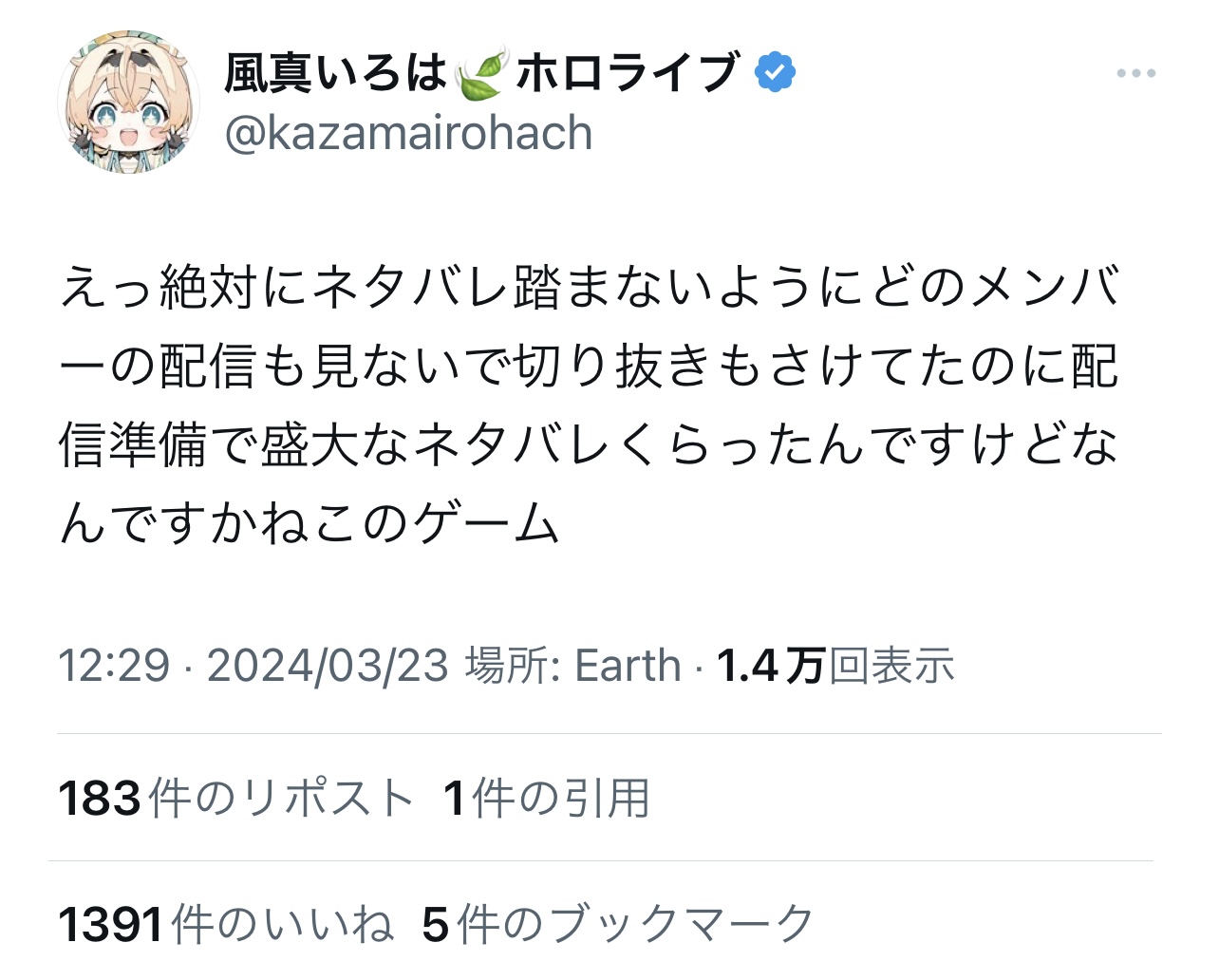This screenshot has width=1219, height=980.
Task: View the 1.4万 view count
Action: (x=770, y=666)
